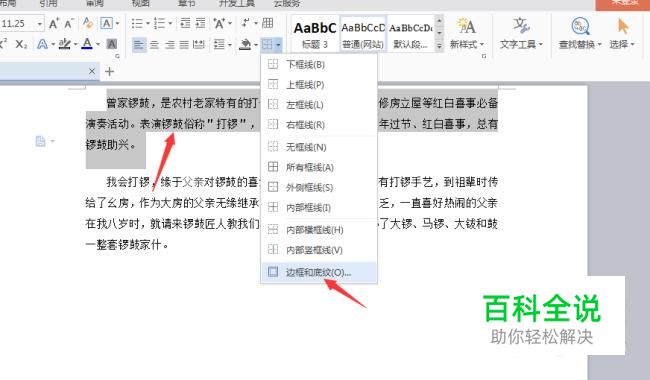The image size is (650, 380).
Task: Choose 外侧框线(S) outside borders
Action: 319,187
